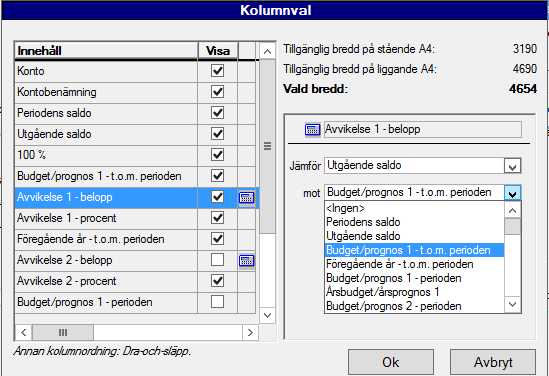
Task: Click the horizontal scrollbar right arrow
Action: click(x=250, y=332)
